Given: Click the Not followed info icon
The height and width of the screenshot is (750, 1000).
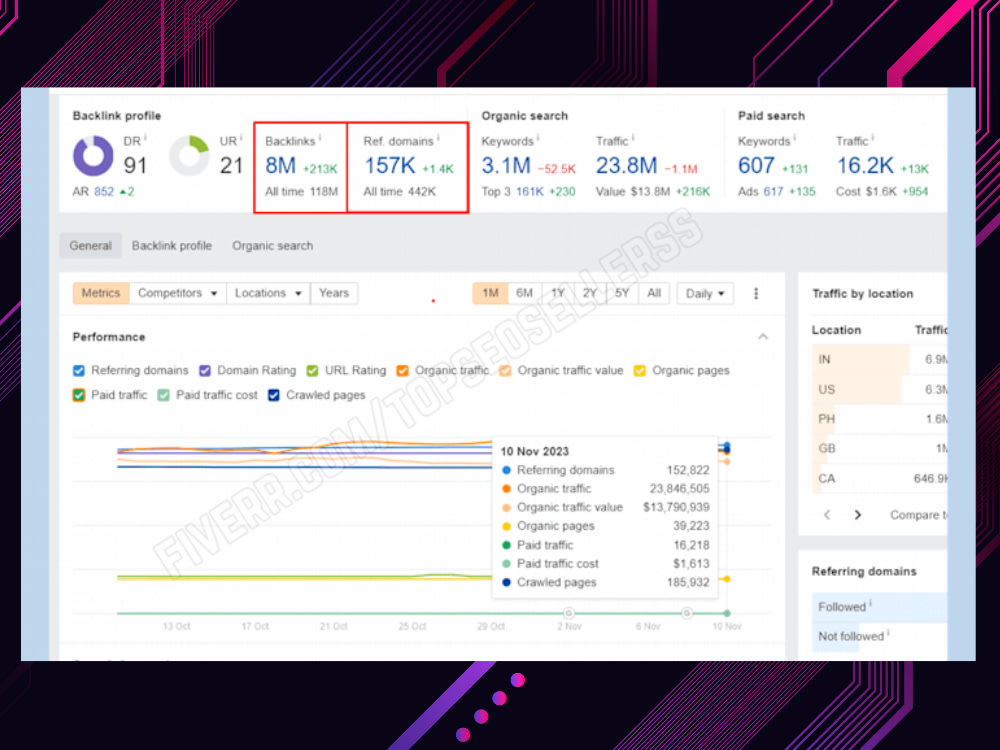Looking at the screenshot, I should coord(888,633).
